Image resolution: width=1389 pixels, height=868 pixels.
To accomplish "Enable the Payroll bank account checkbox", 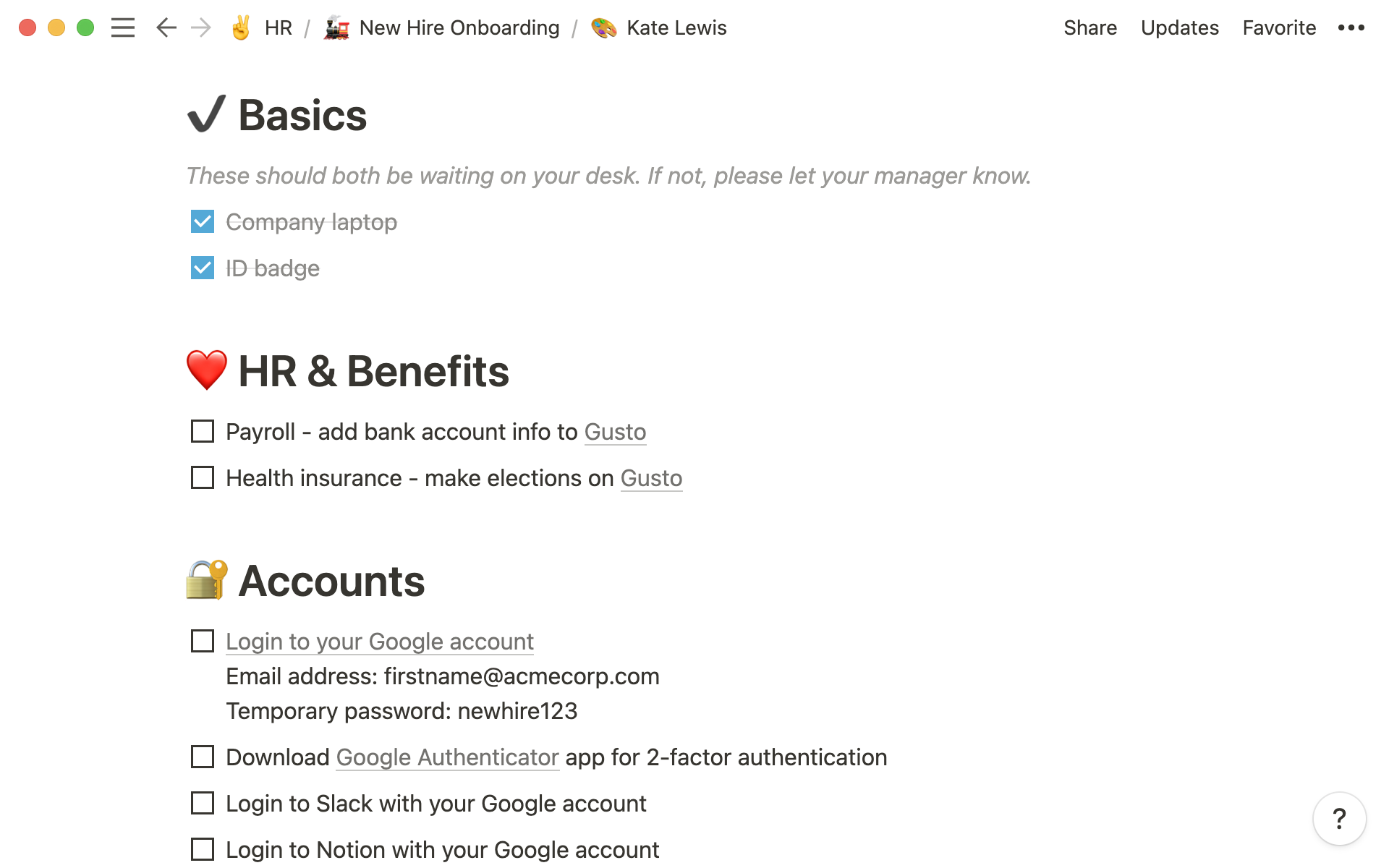I will 202,432.
